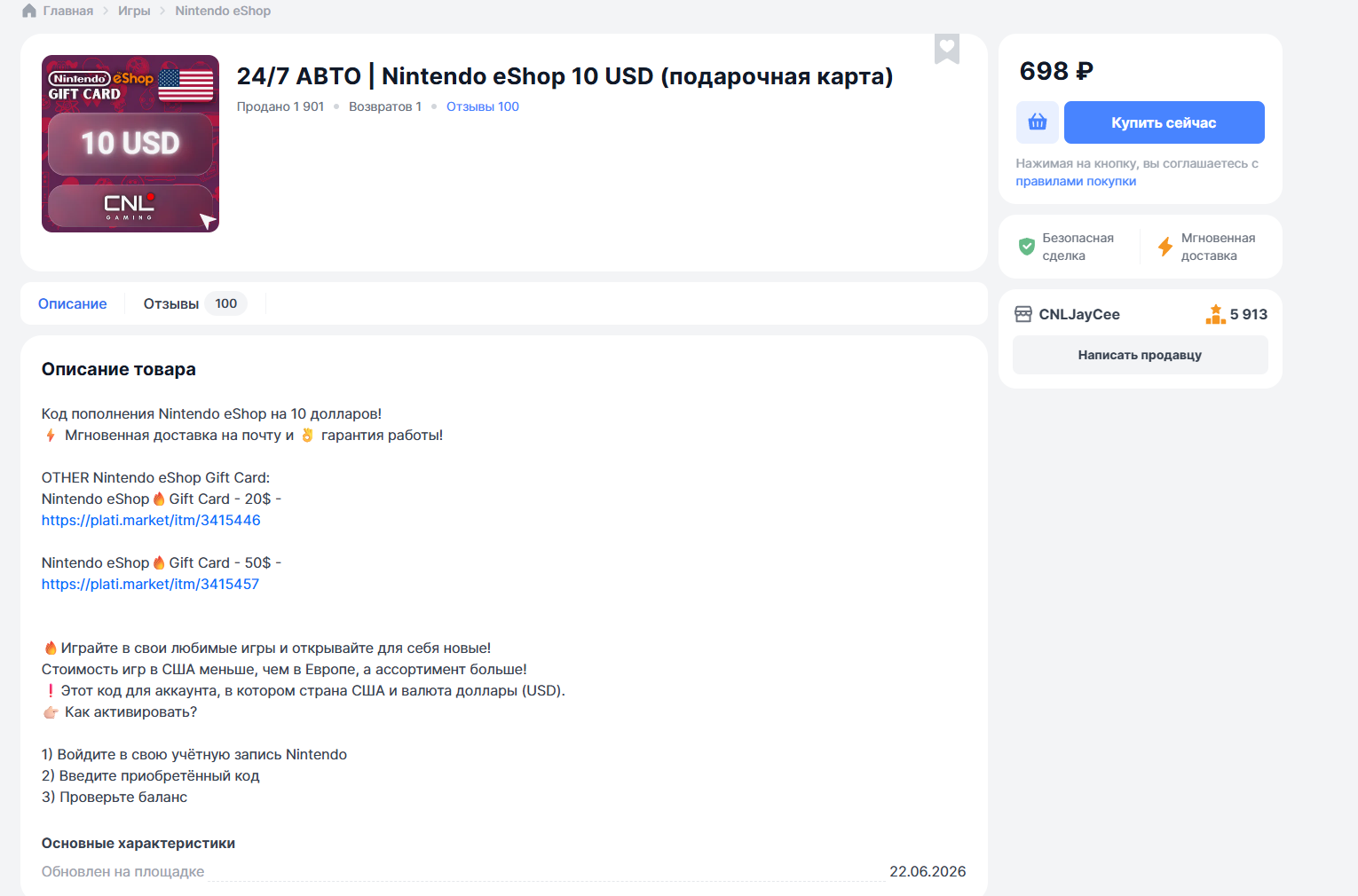The width and height of the screenshot is (1358, 896).
Task: Click the Основные характеристики heading
Action: 138,843
